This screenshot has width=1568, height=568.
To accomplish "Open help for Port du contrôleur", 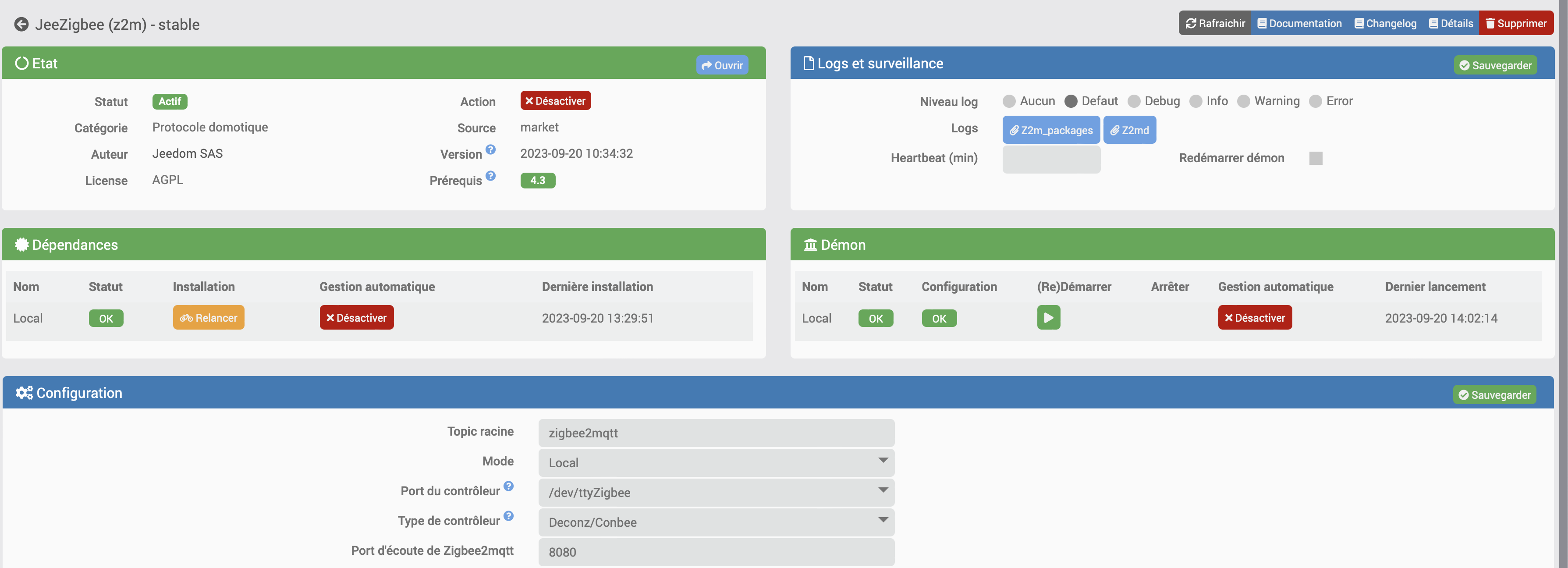I will 509,486.
